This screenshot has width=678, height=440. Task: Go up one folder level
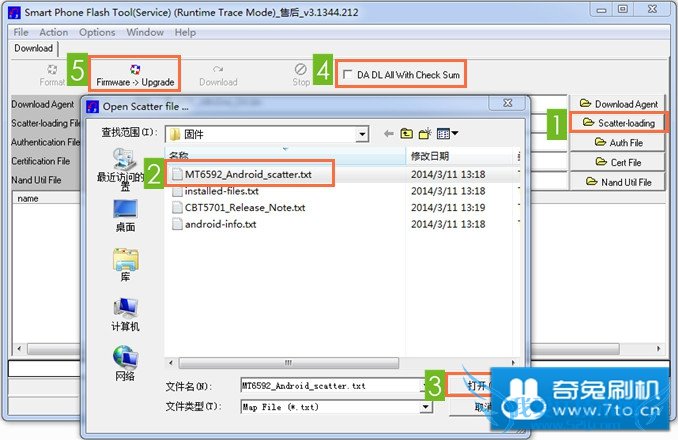pyautogui.click(x=406, y=134)
